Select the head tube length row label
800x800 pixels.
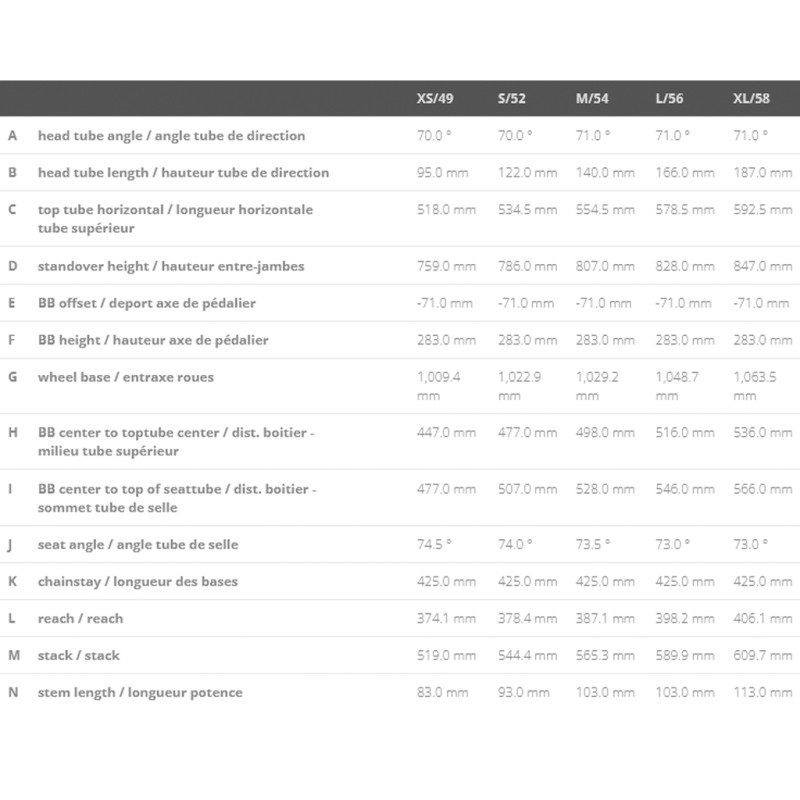(x=183, y=172)
